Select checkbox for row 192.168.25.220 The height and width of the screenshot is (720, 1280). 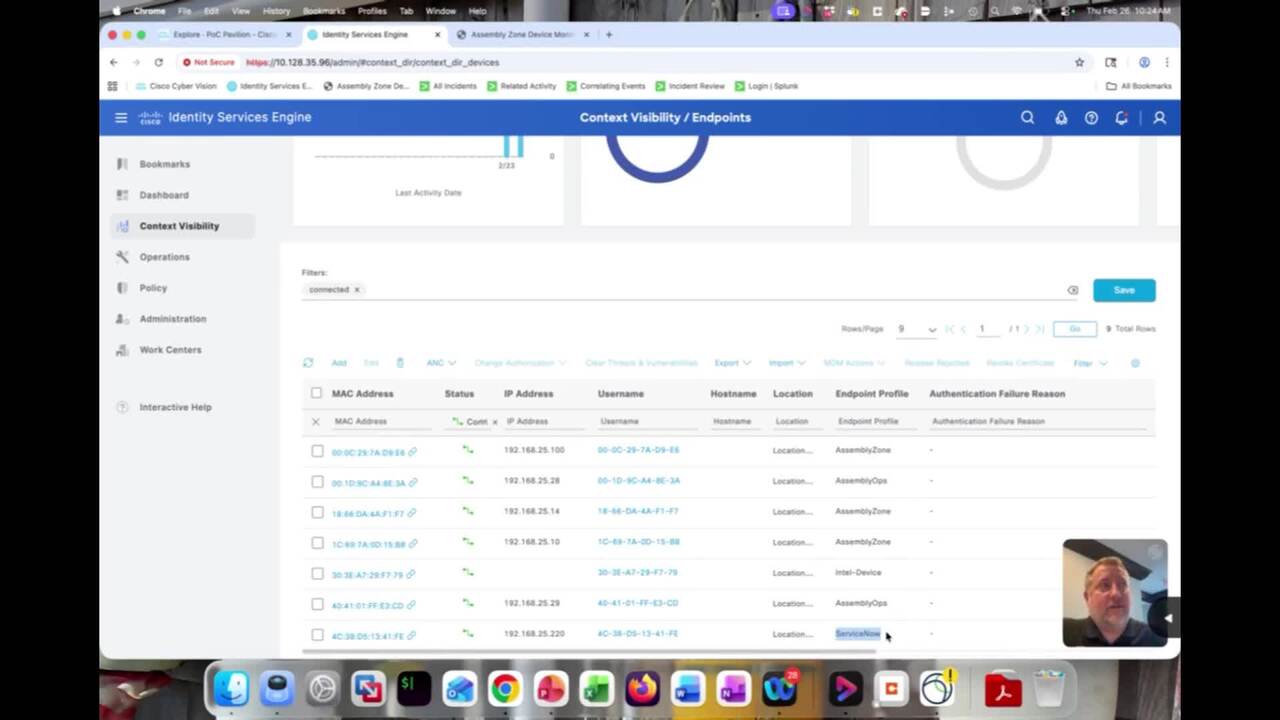coord(317,635)
